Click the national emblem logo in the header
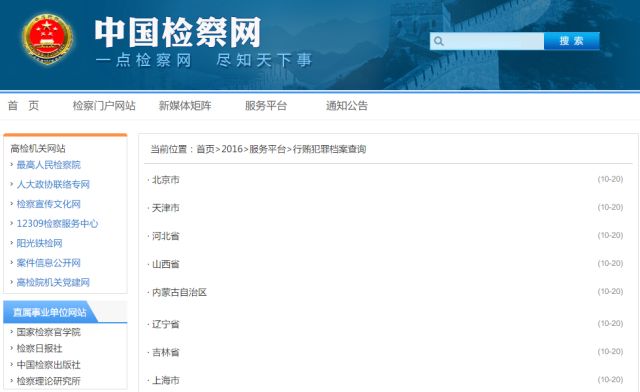This screenshot has width=640, height=392. [x=48, y=39]
